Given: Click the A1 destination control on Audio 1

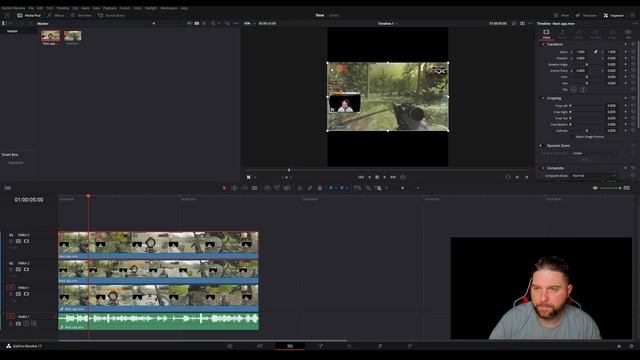Looking at the screenshot, I should point(11,316).
